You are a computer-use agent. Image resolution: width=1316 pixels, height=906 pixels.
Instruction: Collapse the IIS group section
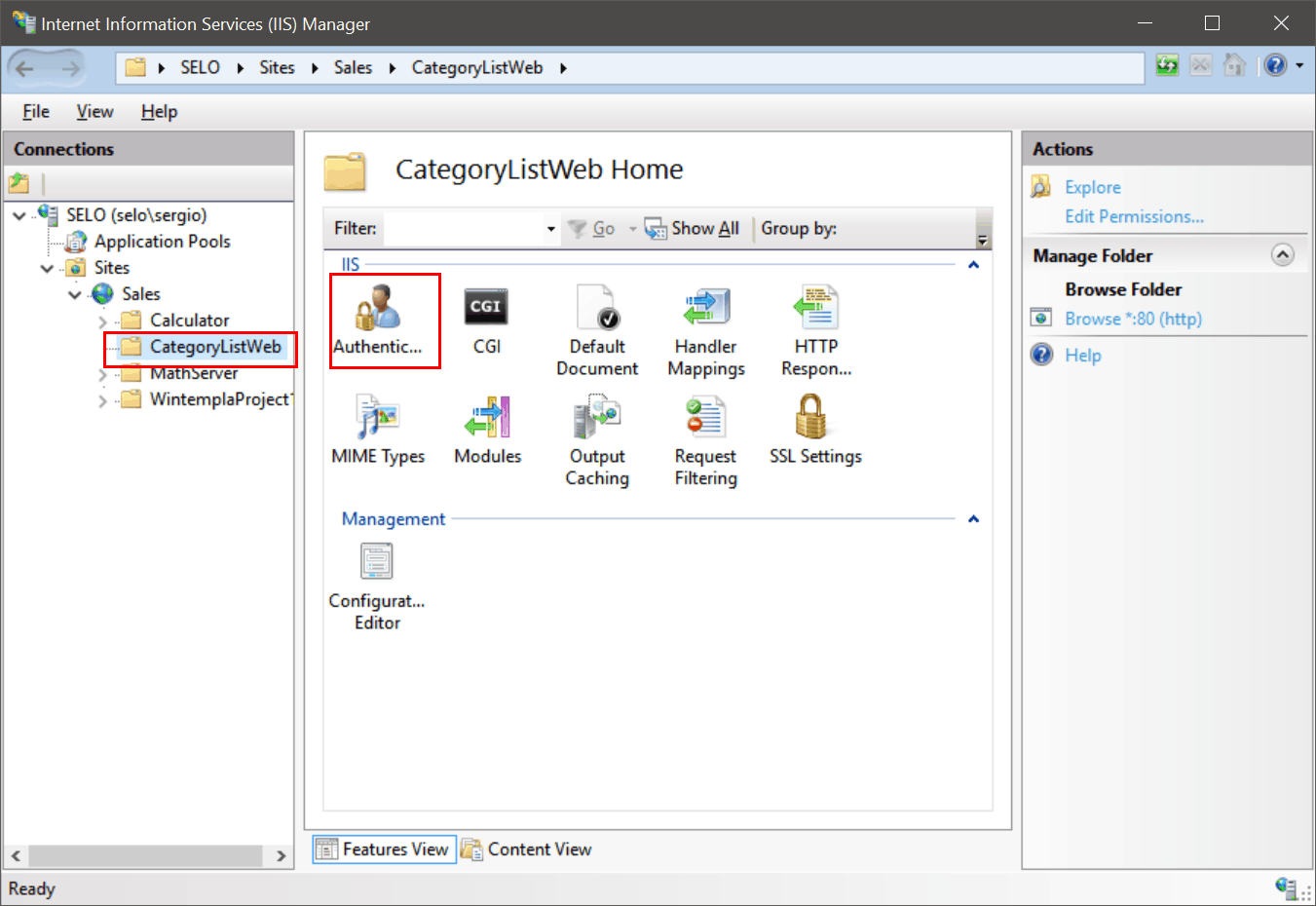point(973,265)
